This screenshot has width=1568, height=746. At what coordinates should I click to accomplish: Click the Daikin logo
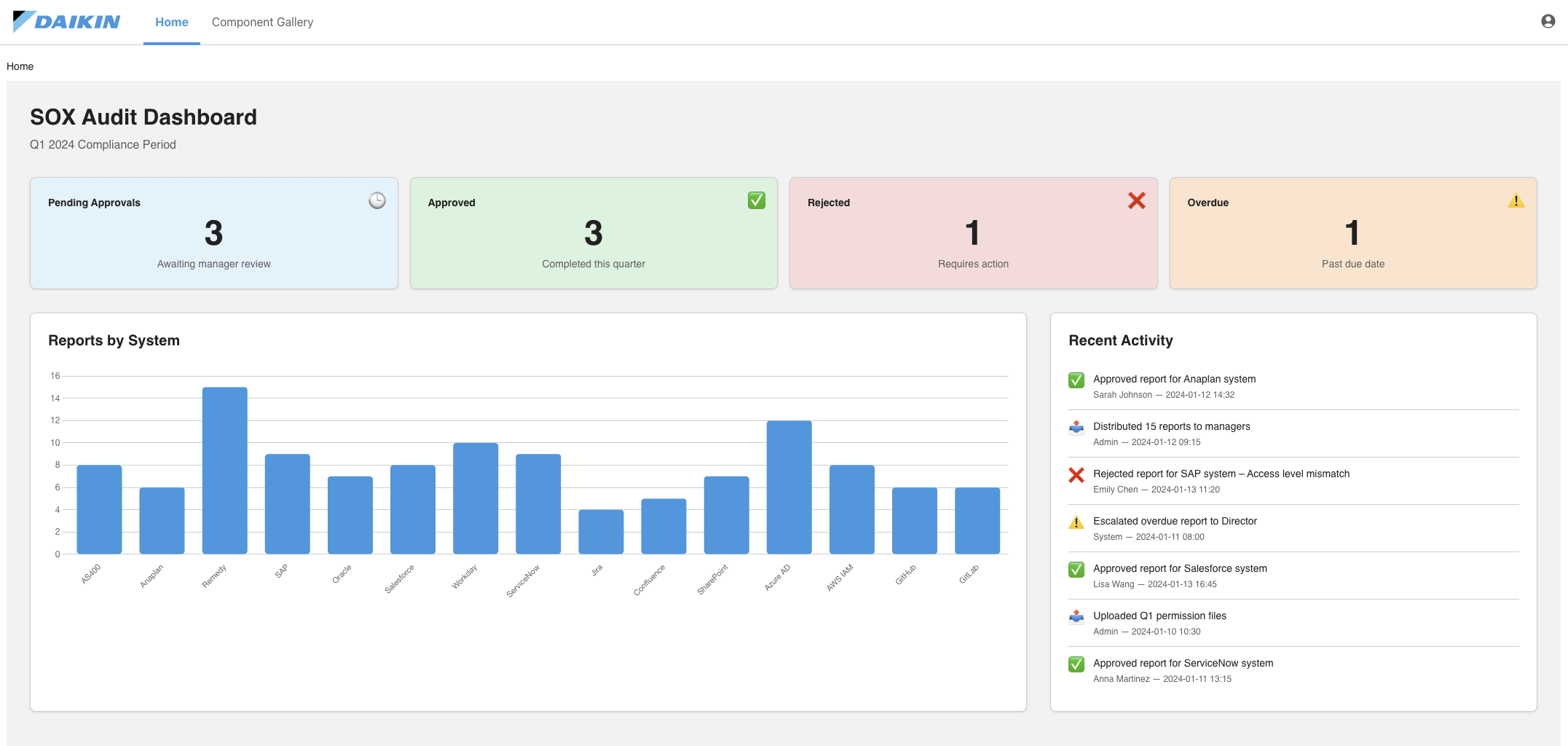[x=66, y=22]
